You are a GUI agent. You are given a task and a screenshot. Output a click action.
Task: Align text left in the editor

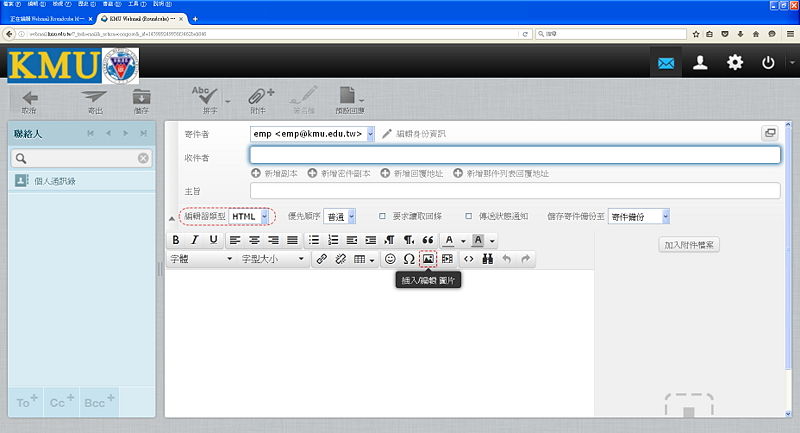235,240
